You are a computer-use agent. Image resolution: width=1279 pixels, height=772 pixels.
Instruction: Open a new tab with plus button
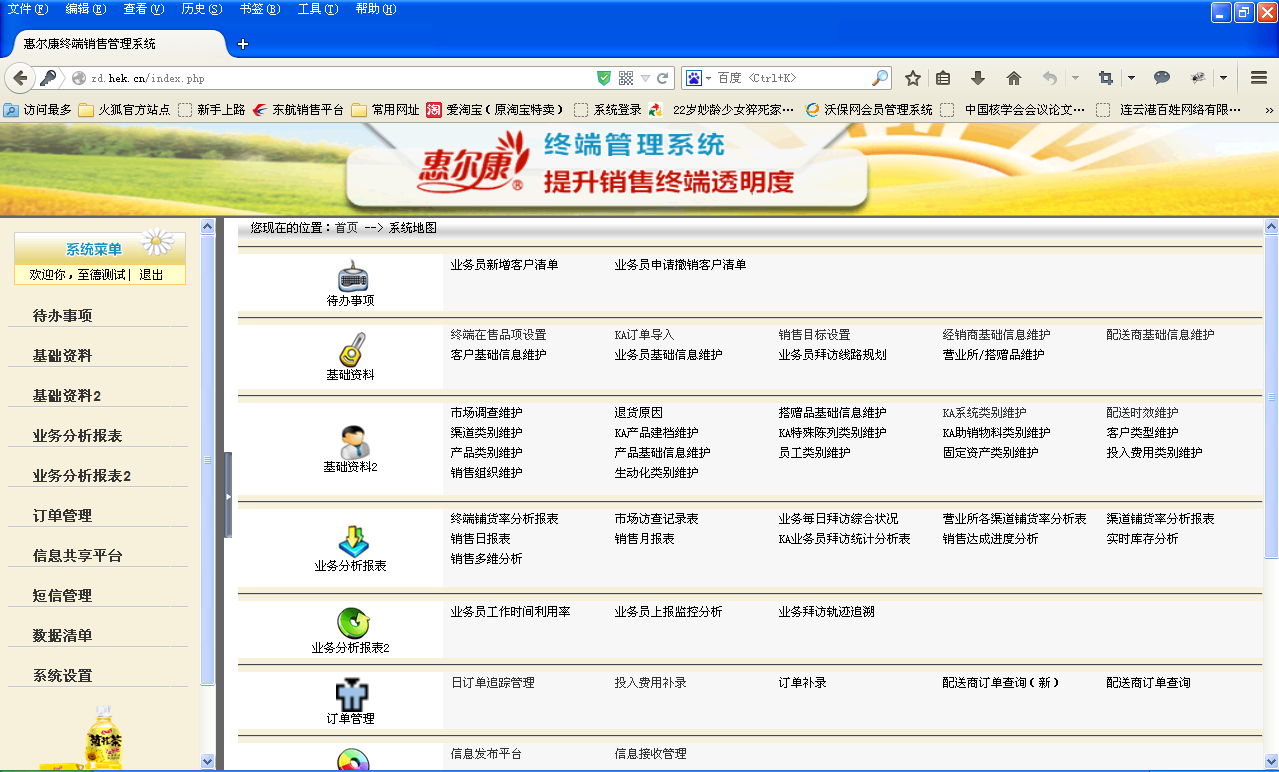242,44
